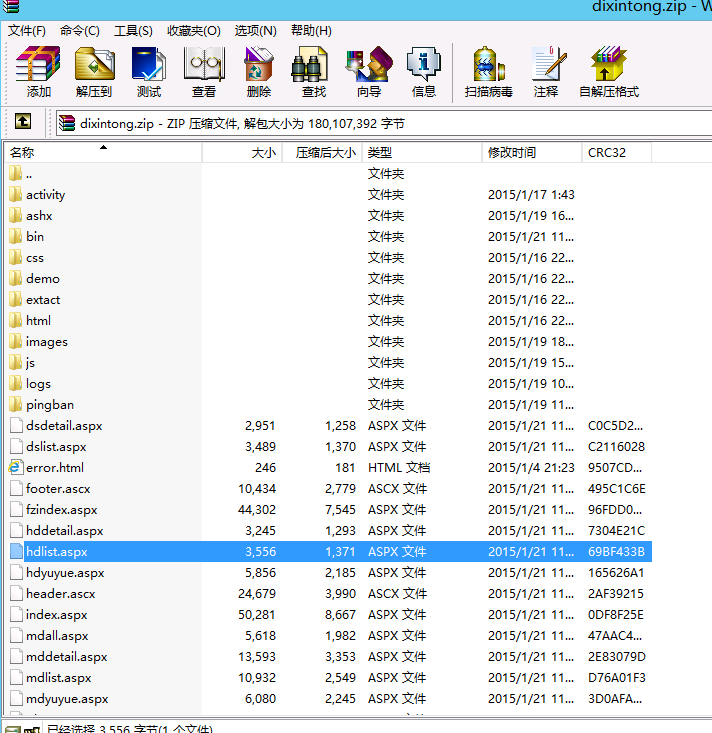Click the 查看 (View) toolbar icon

204,64
